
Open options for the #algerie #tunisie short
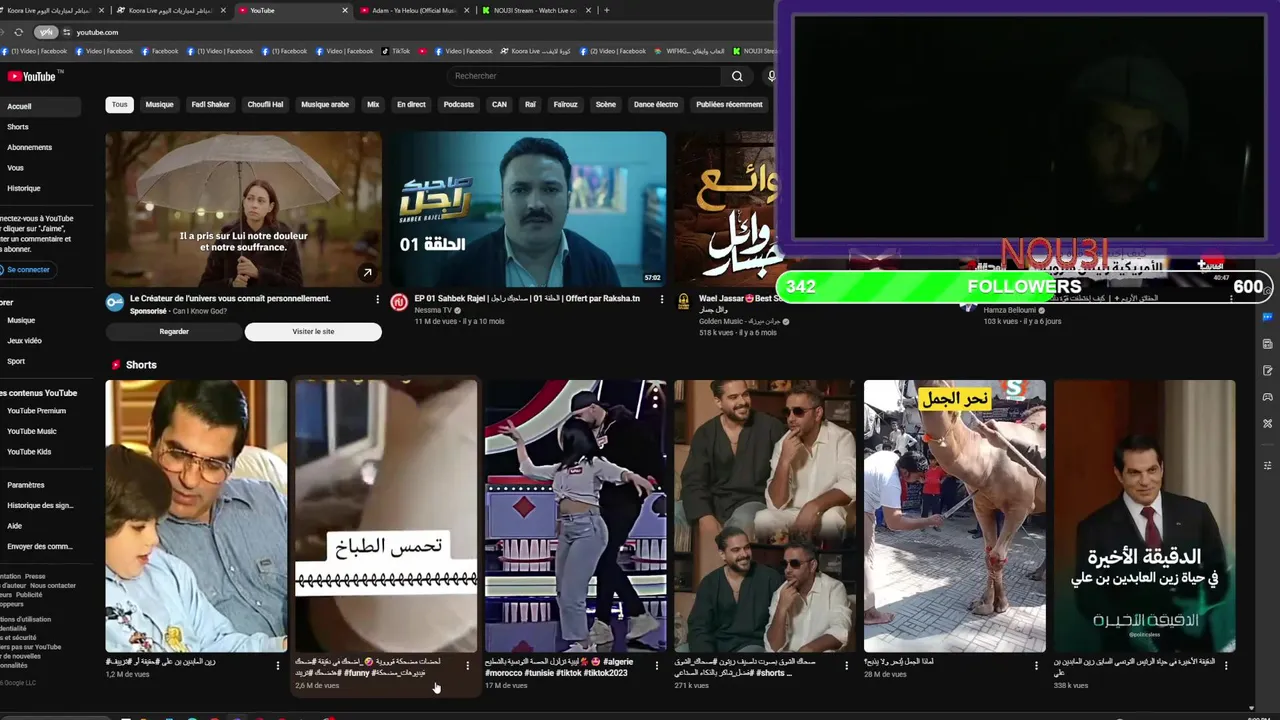point(657,665)
